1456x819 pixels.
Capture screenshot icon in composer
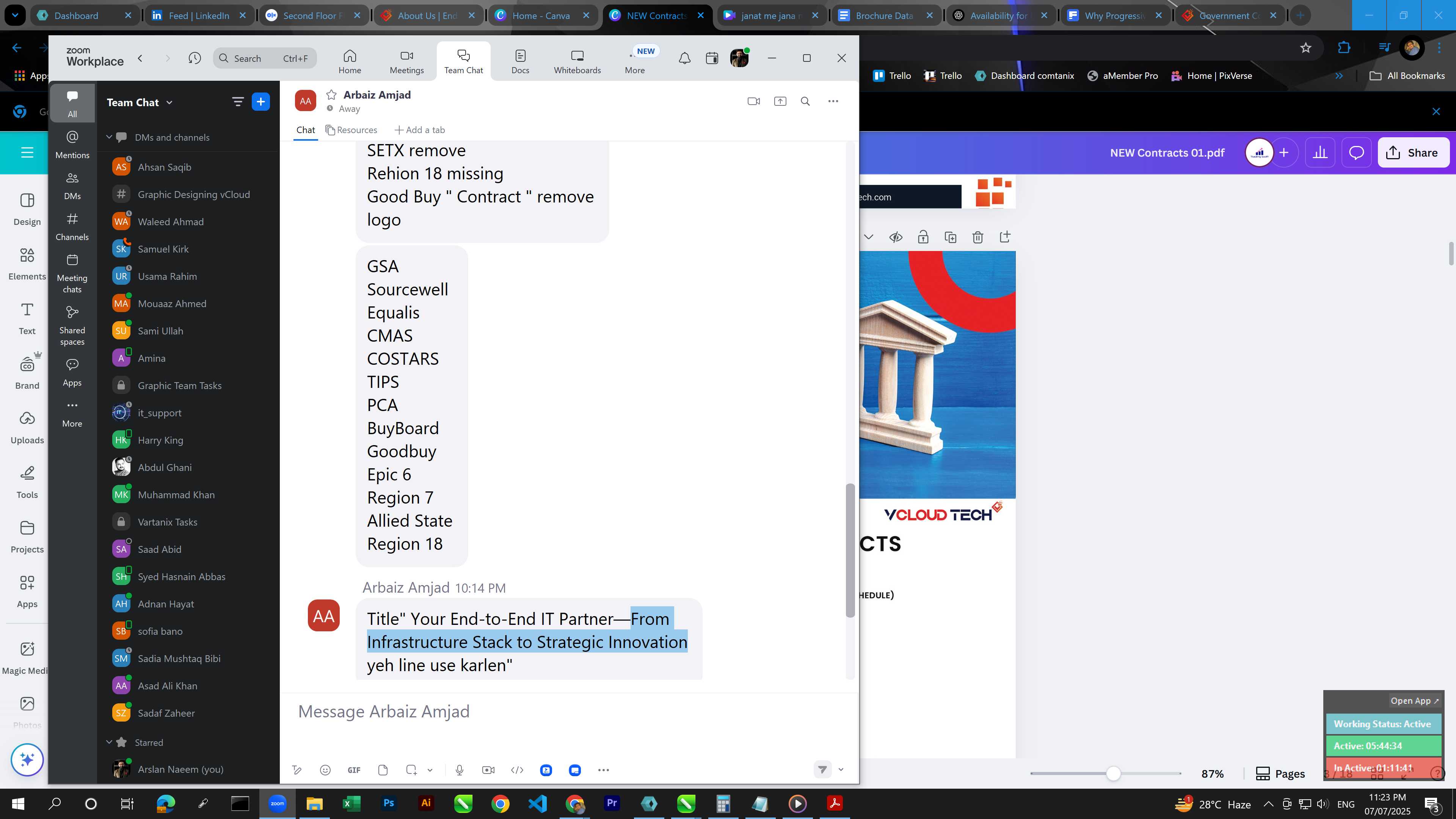point(411,770)
